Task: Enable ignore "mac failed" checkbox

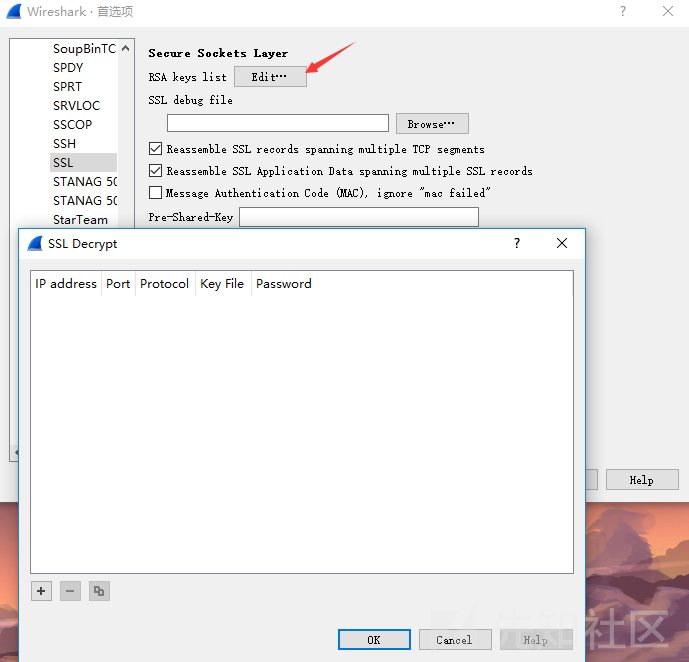Action: (x=155, y=192)
